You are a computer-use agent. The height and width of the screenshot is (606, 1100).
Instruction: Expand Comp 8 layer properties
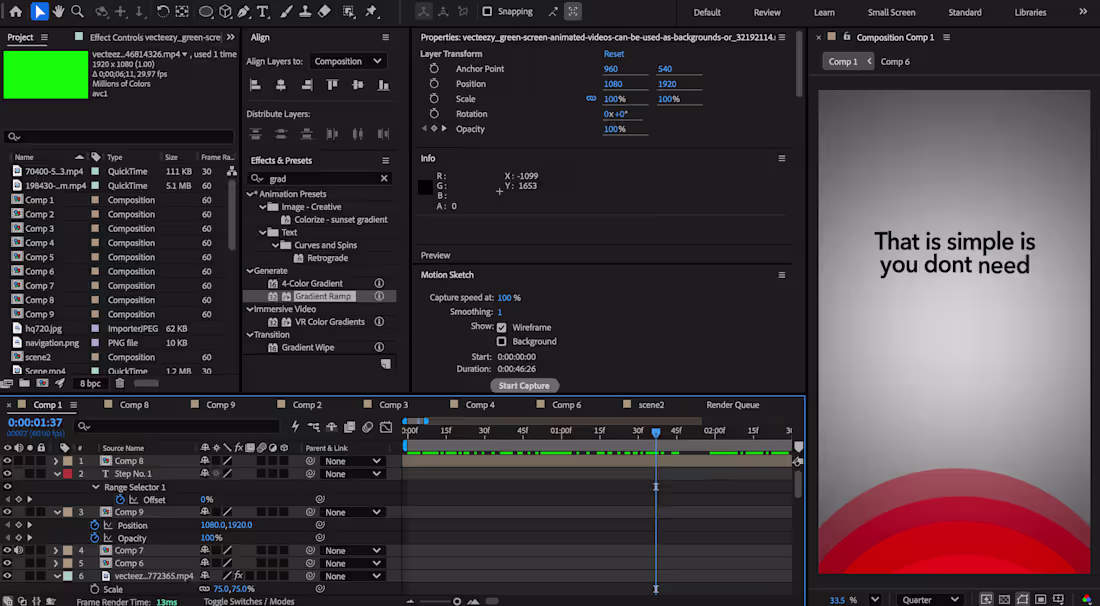point(56,461)
